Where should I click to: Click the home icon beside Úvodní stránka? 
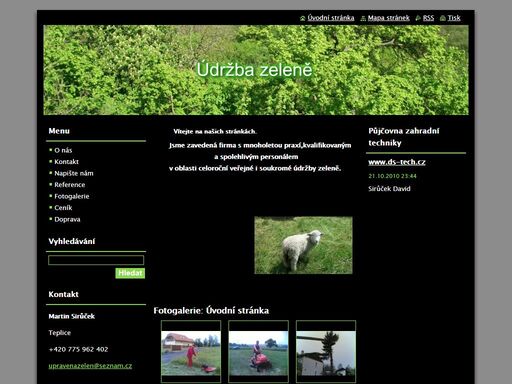point(303,18)
